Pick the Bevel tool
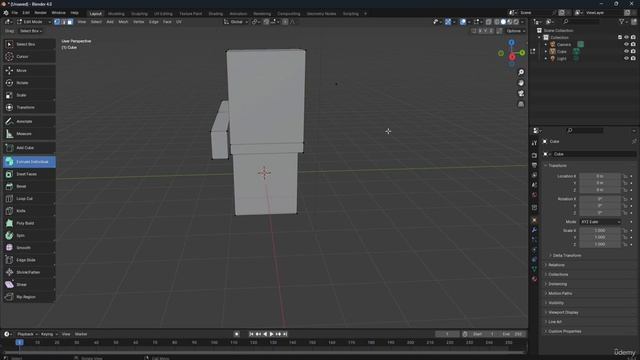The height and width of the screenshot is (360, 640). click(29, 186)
